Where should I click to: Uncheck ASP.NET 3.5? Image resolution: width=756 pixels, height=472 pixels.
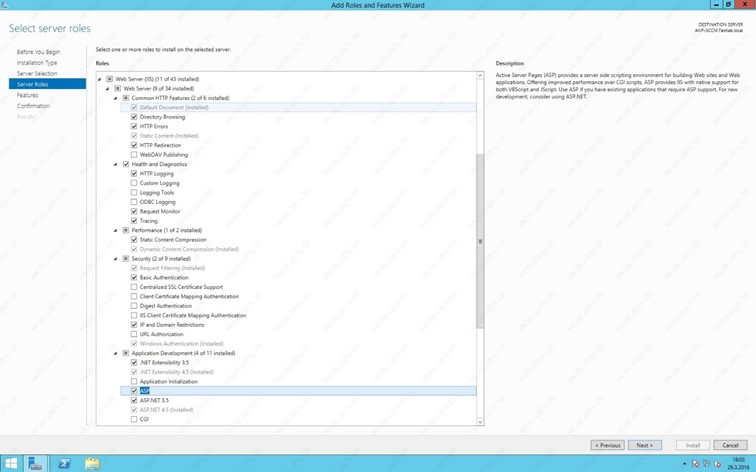pyautogui.click(x=134, y=400)
